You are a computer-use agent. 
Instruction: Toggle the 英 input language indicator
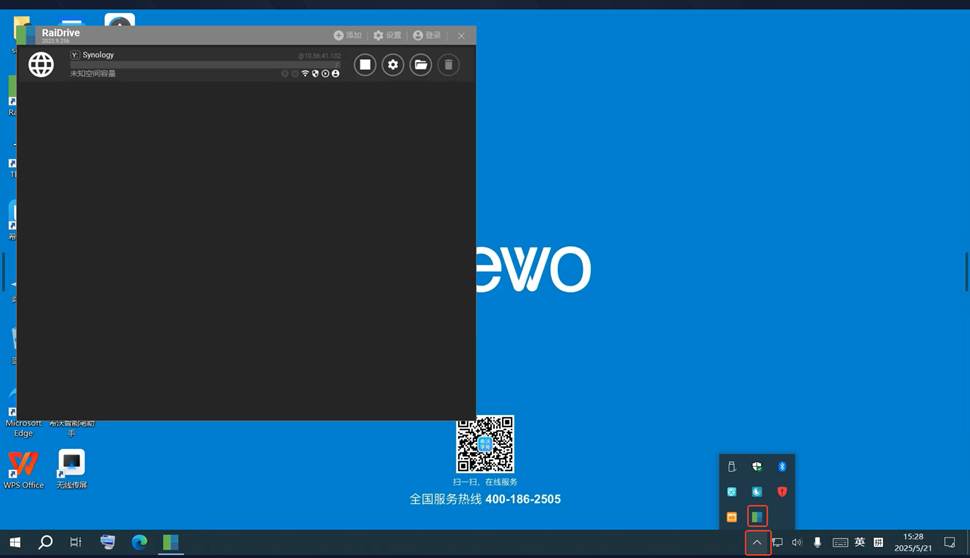click(859, 543)
